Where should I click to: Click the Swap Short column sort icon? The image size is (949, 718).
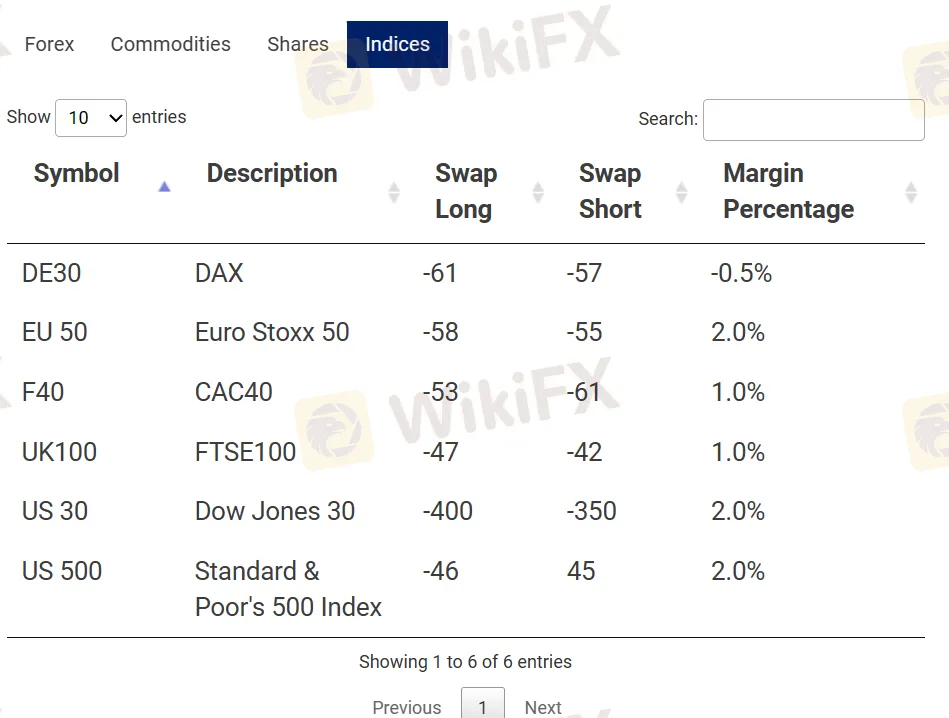[x=681, y=190]
